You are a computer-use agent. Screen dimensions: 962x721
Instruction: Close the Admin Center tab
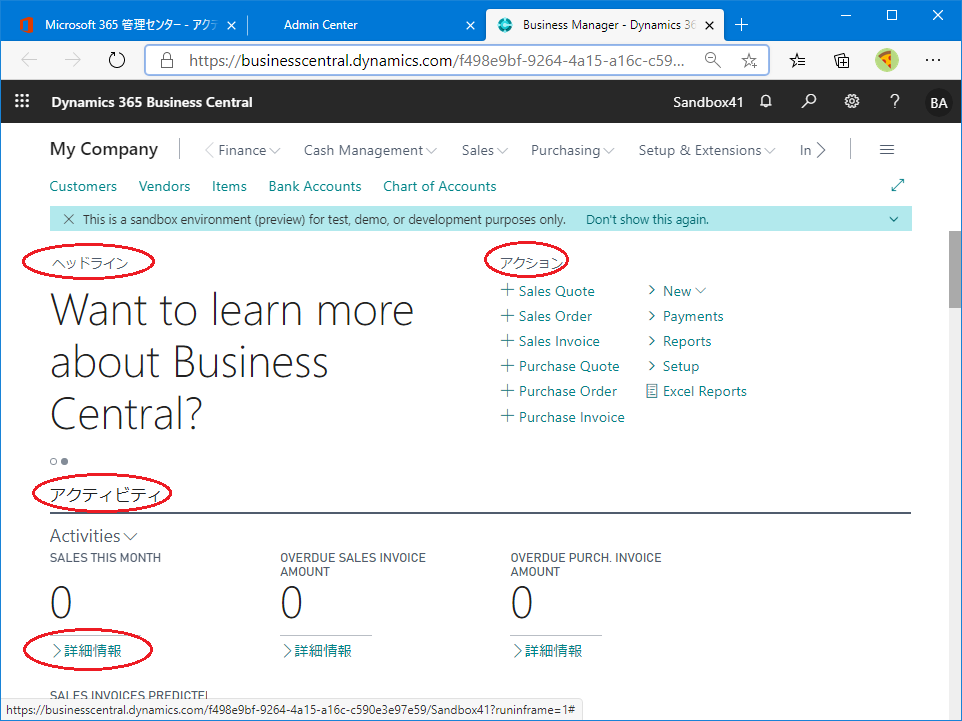[471, 25]
